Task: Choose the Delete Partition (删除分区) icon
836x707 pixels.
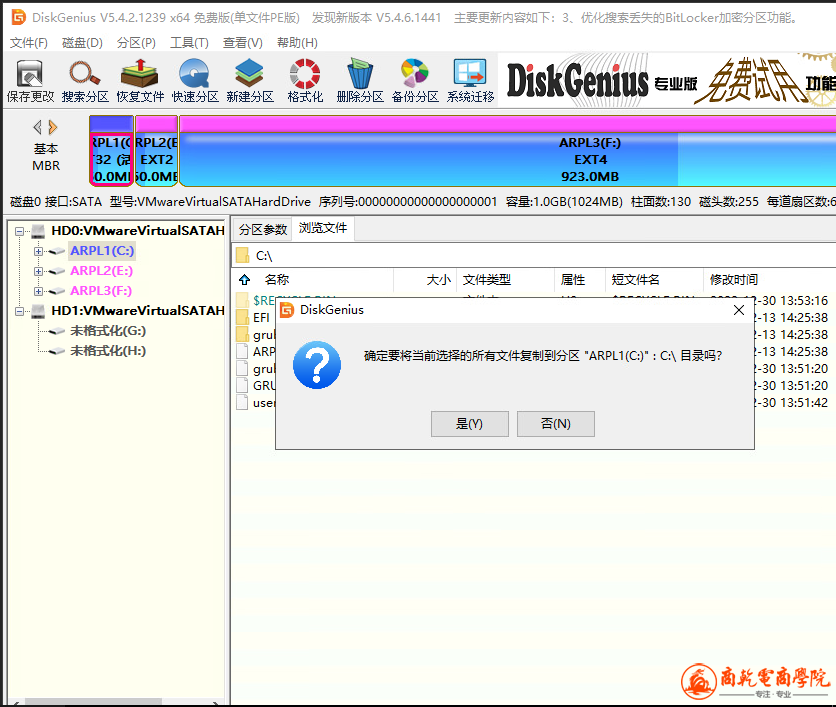Action: [360, 81]
